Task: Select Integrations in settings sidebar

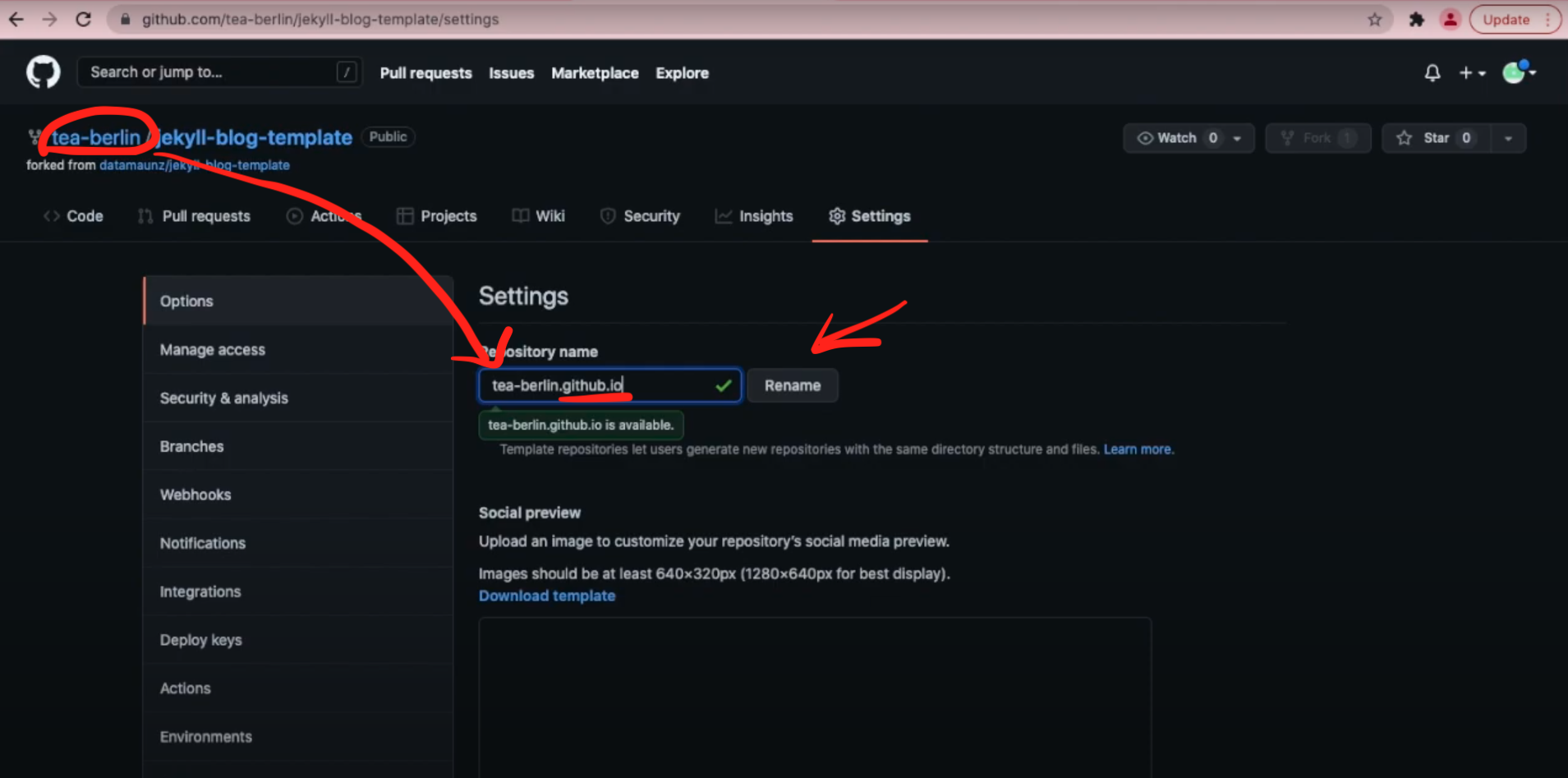Action: (x=298, y=592)
